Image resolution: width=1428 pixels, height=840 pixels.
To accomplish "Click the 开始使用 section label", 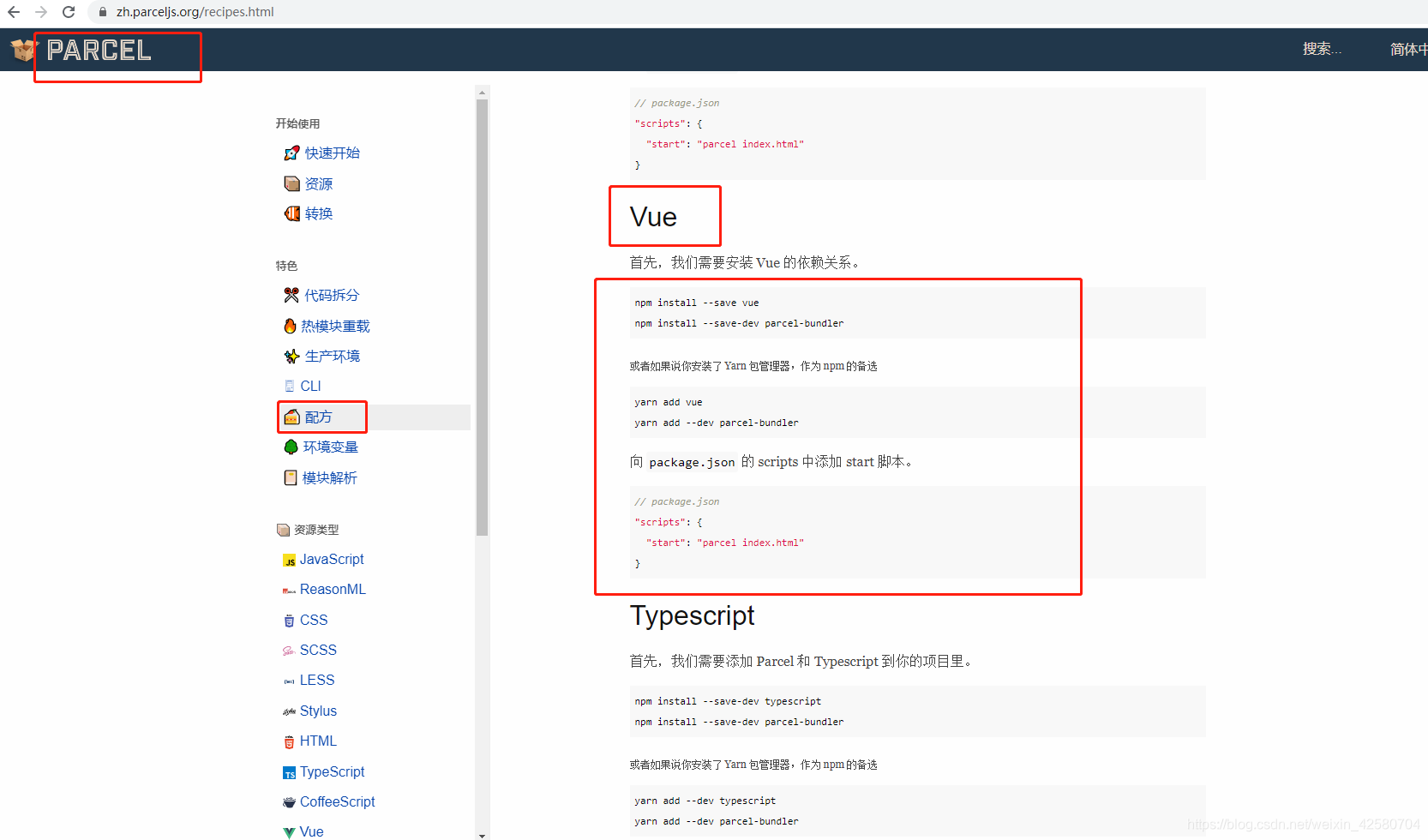I will click(x=297, y=123).
